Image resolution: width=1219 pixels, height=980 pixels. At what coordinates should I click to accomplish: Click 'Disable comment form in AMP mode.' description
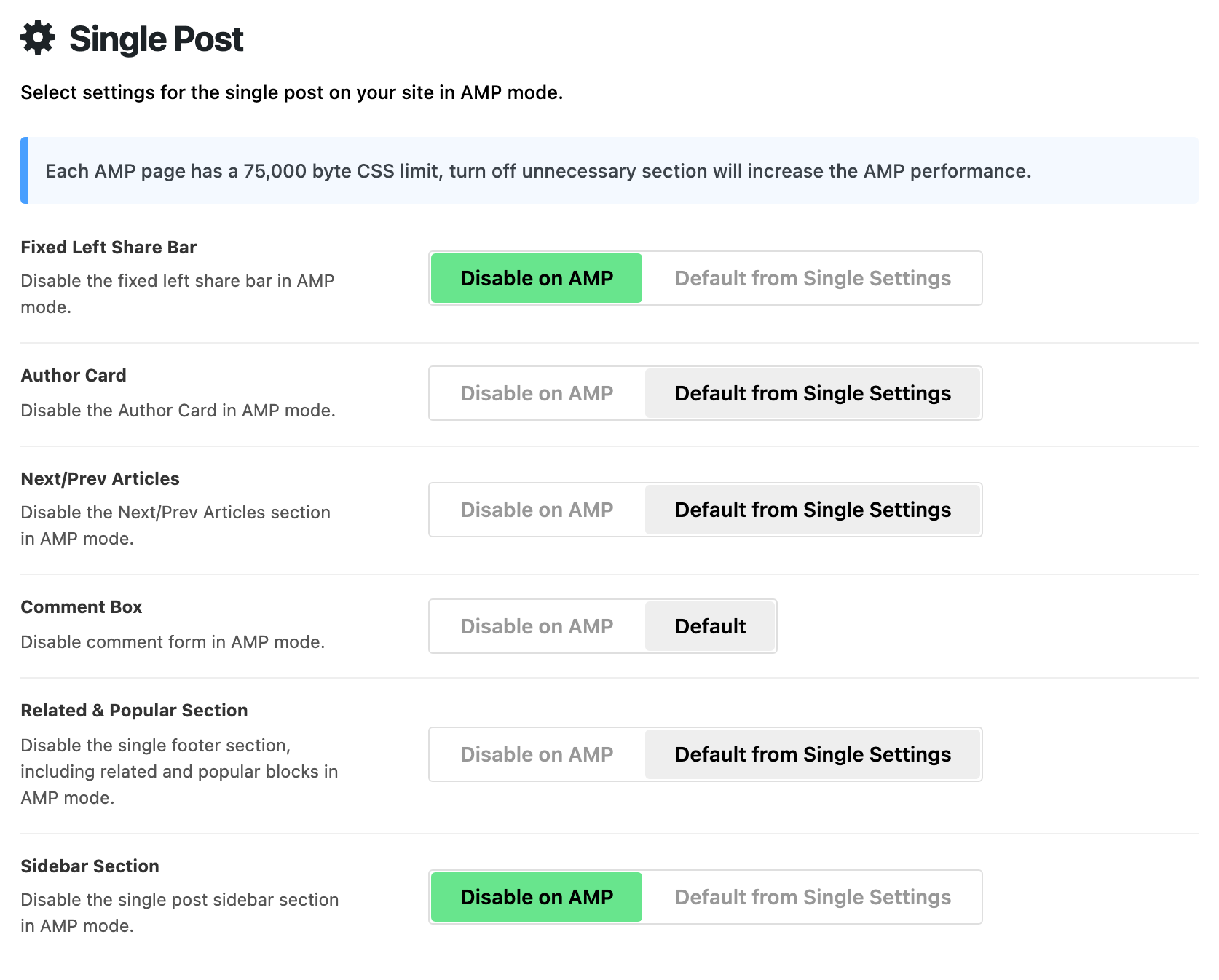(173, 642)
